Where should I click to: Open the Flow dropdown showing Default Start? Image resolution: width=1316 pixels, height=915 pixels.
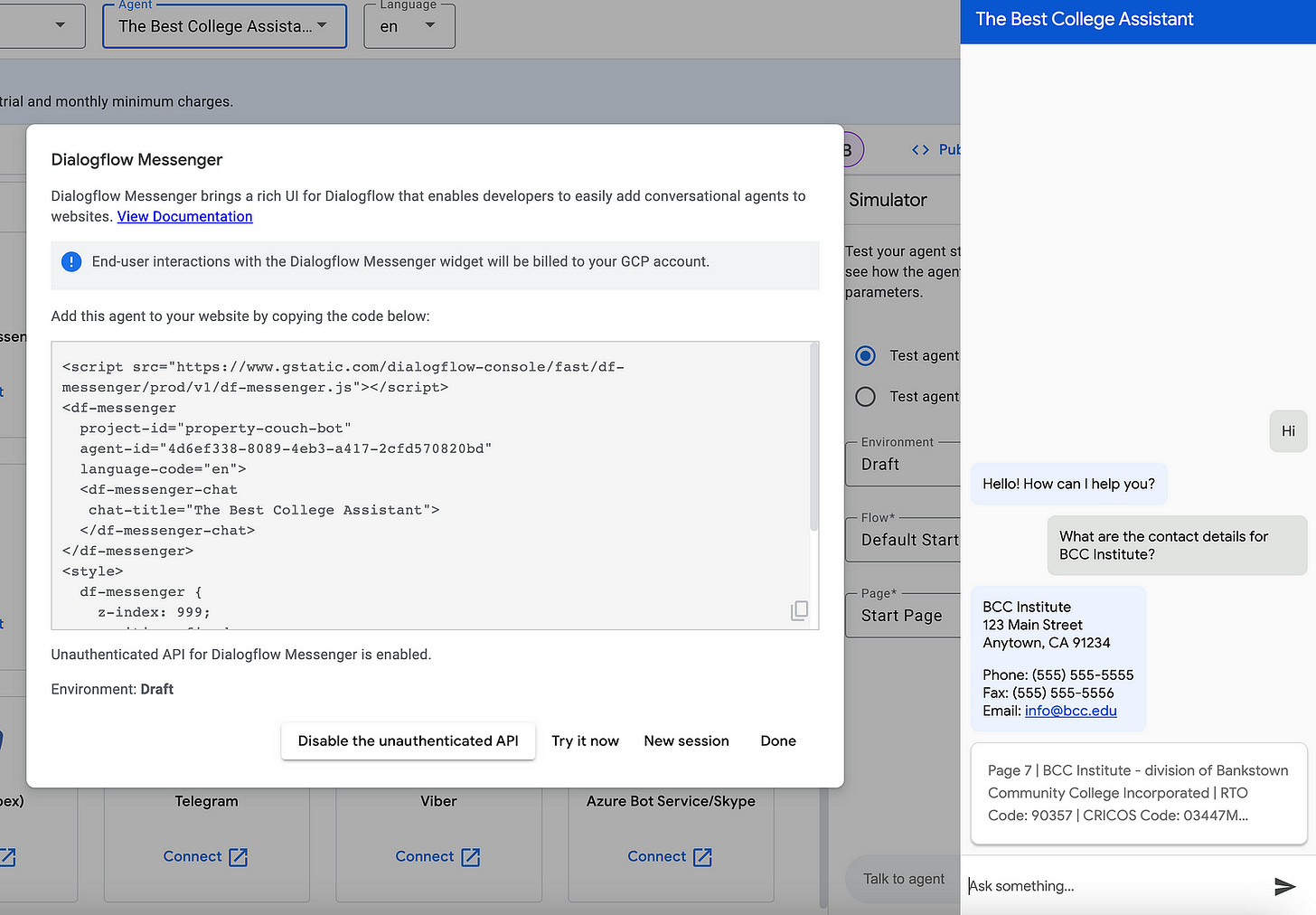[904, 540]
